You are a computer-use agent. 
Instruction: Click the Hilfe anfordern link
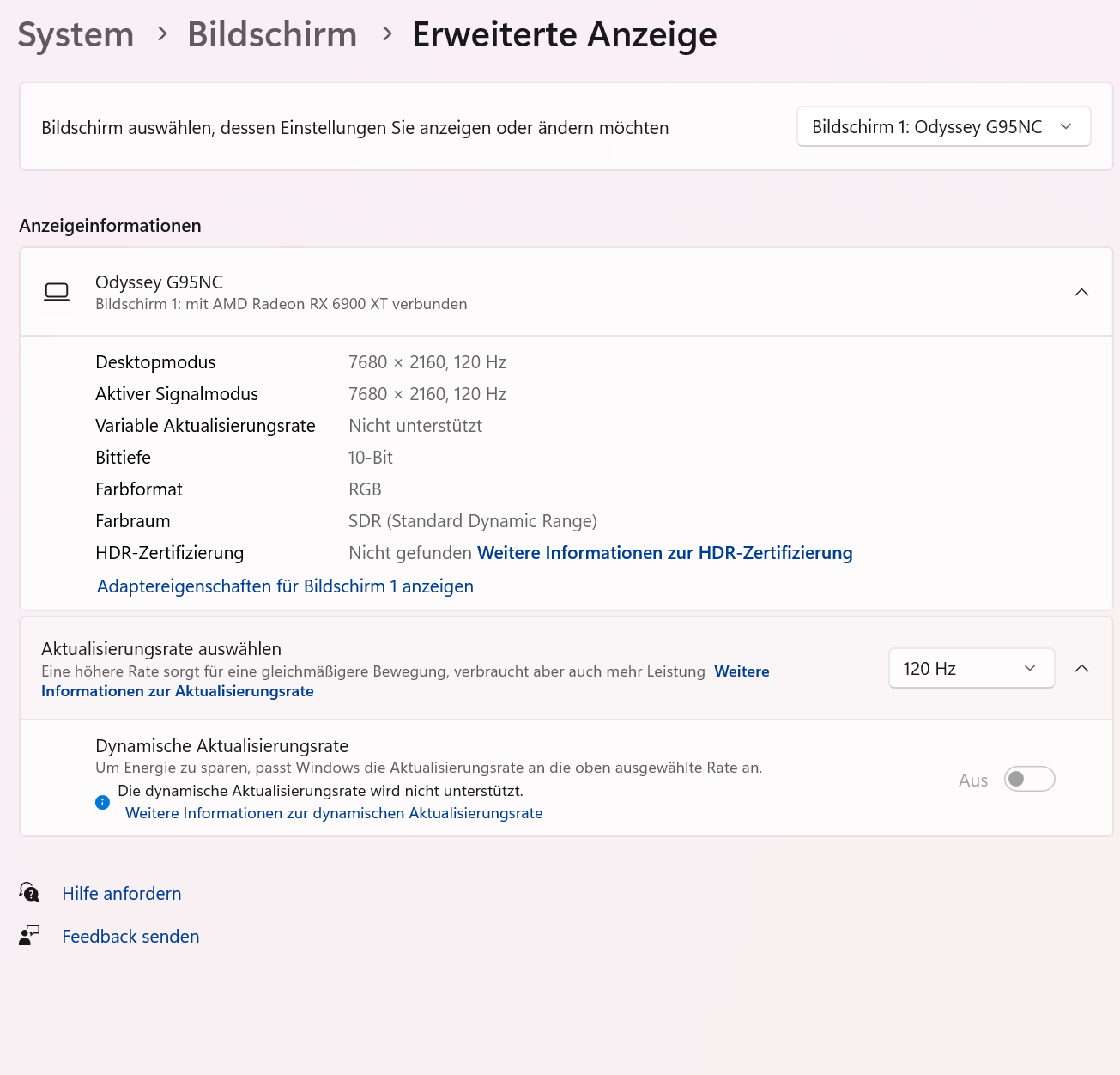(122, 894)
